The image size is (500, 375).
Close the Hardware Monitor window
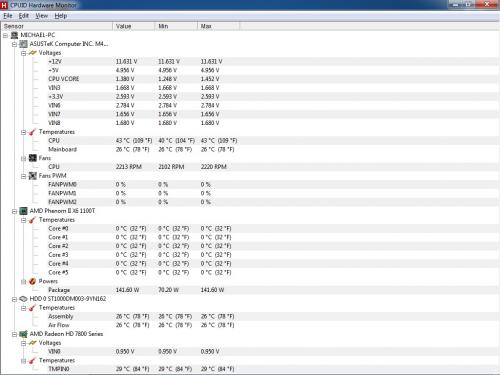pyautogui.click(x=487, y=4)
